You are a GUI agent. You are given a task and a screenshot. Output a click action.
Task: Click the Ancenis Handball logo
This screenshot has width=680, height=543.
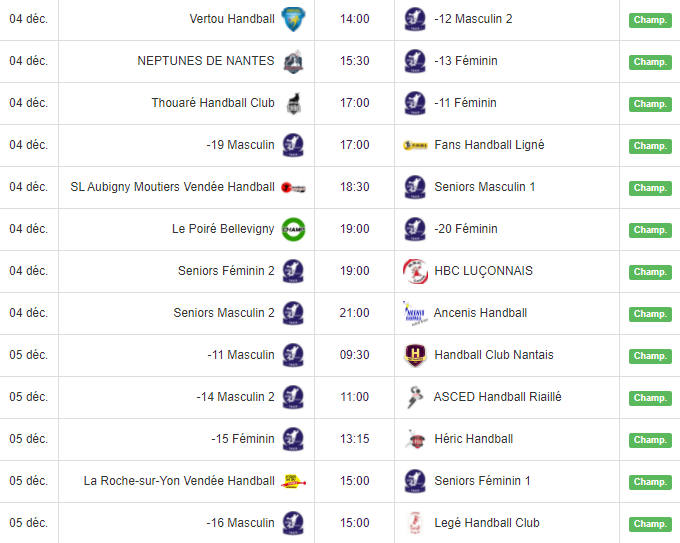(414, 313)
